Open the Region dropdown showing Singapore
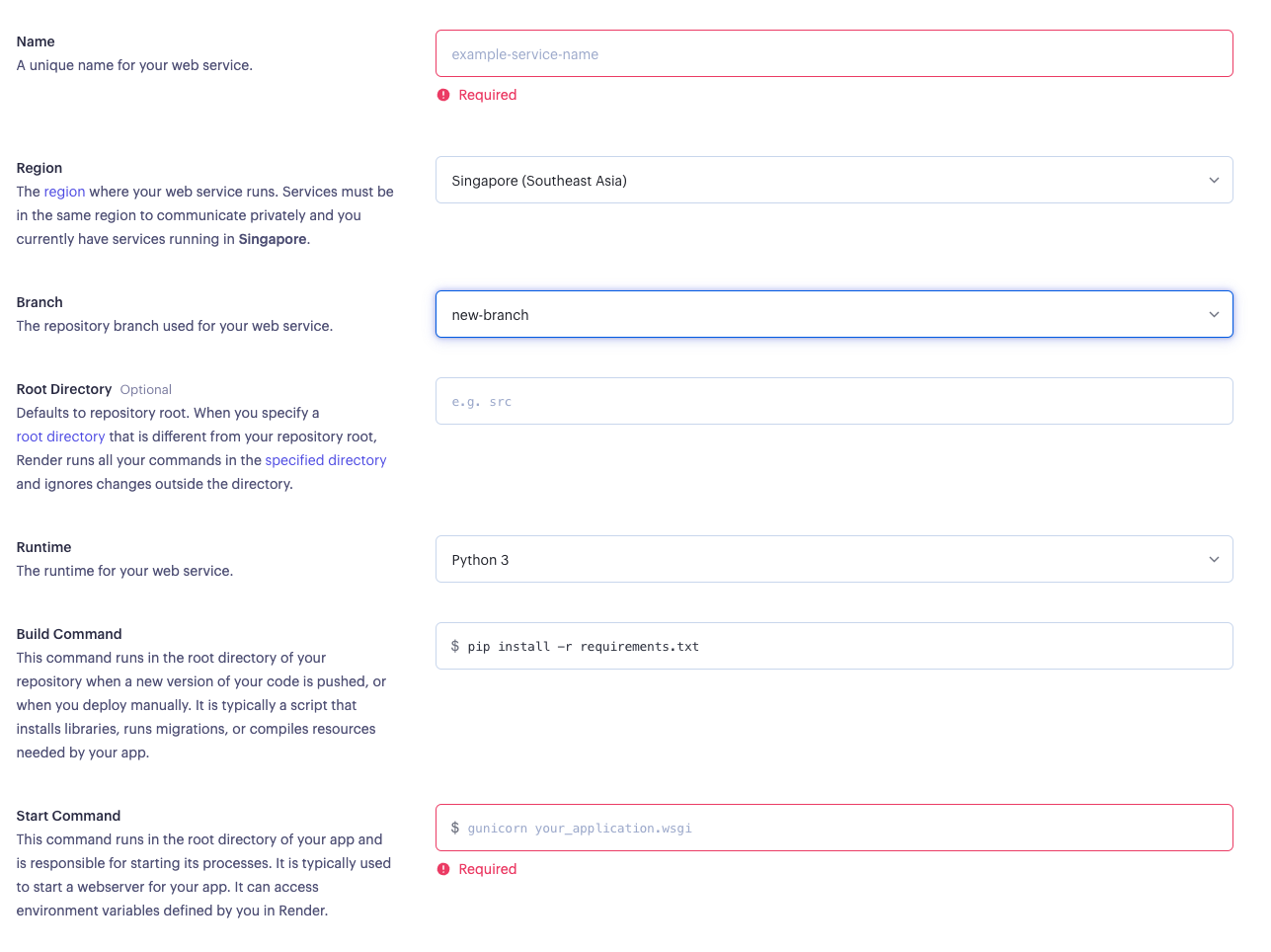1271x952 pixels. click(x=834, y=180)
